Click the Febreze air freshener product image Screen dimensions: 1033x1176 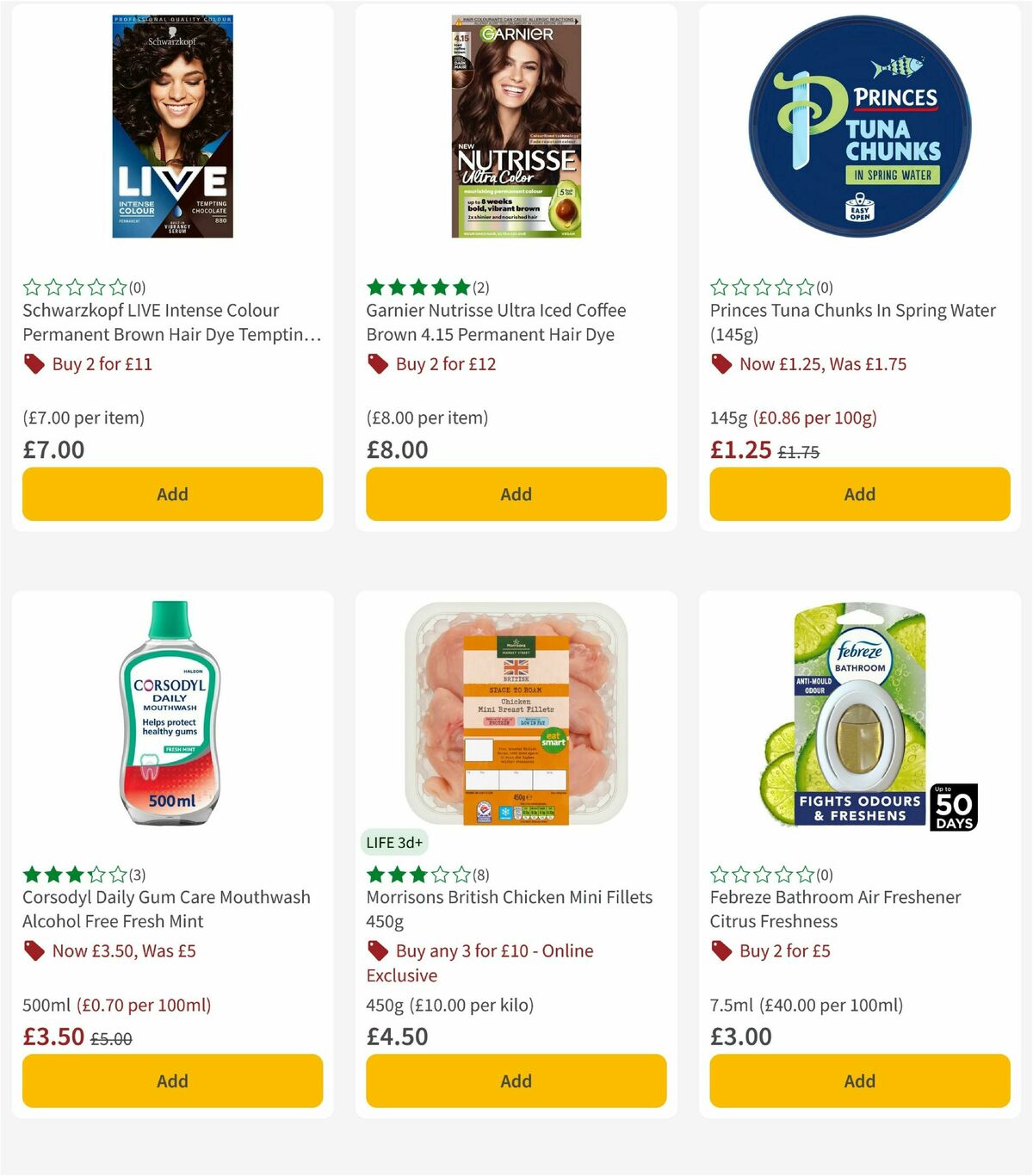coord(859,721)
